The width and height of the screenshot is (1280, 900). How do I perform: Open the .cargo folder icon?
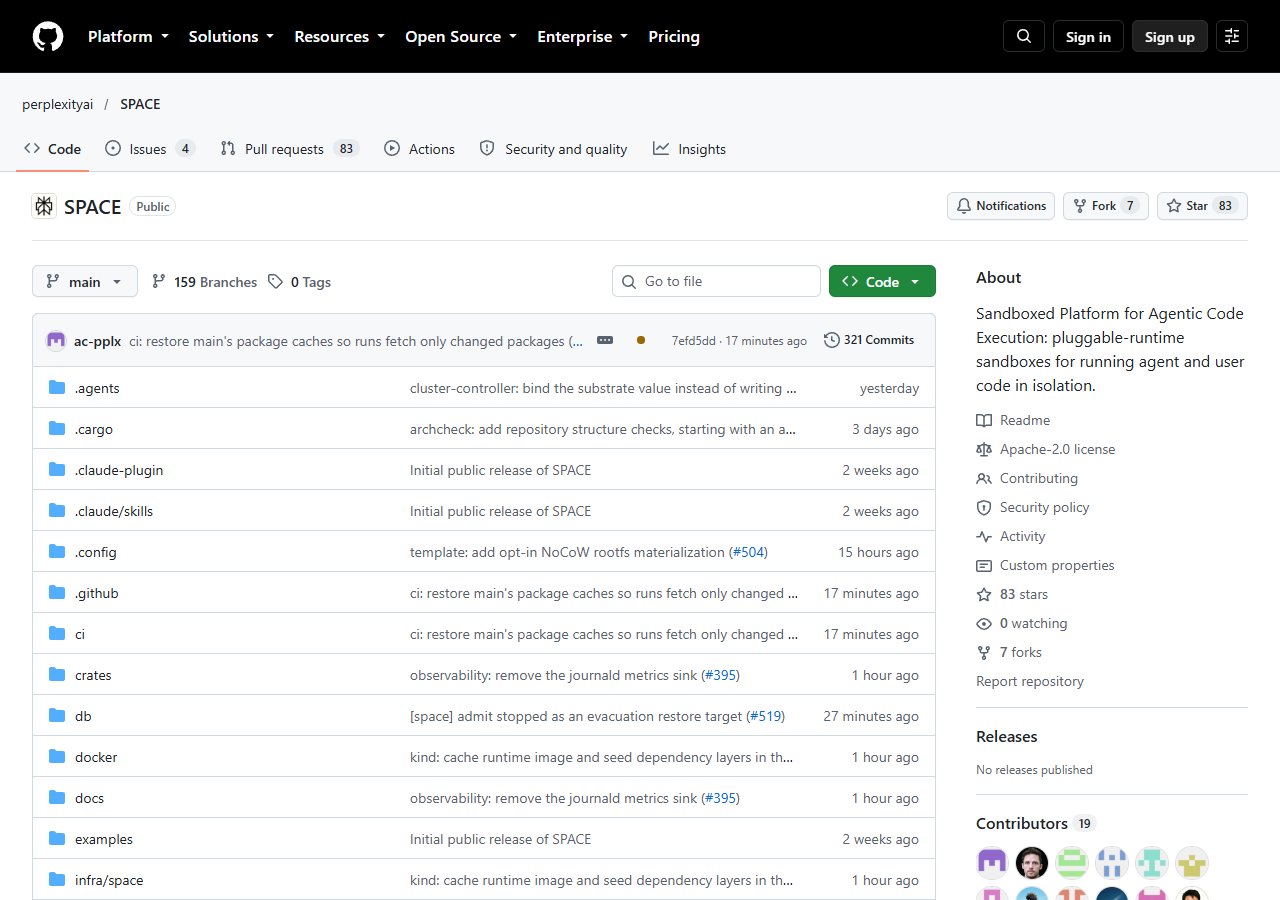click(x=57, y=429)
